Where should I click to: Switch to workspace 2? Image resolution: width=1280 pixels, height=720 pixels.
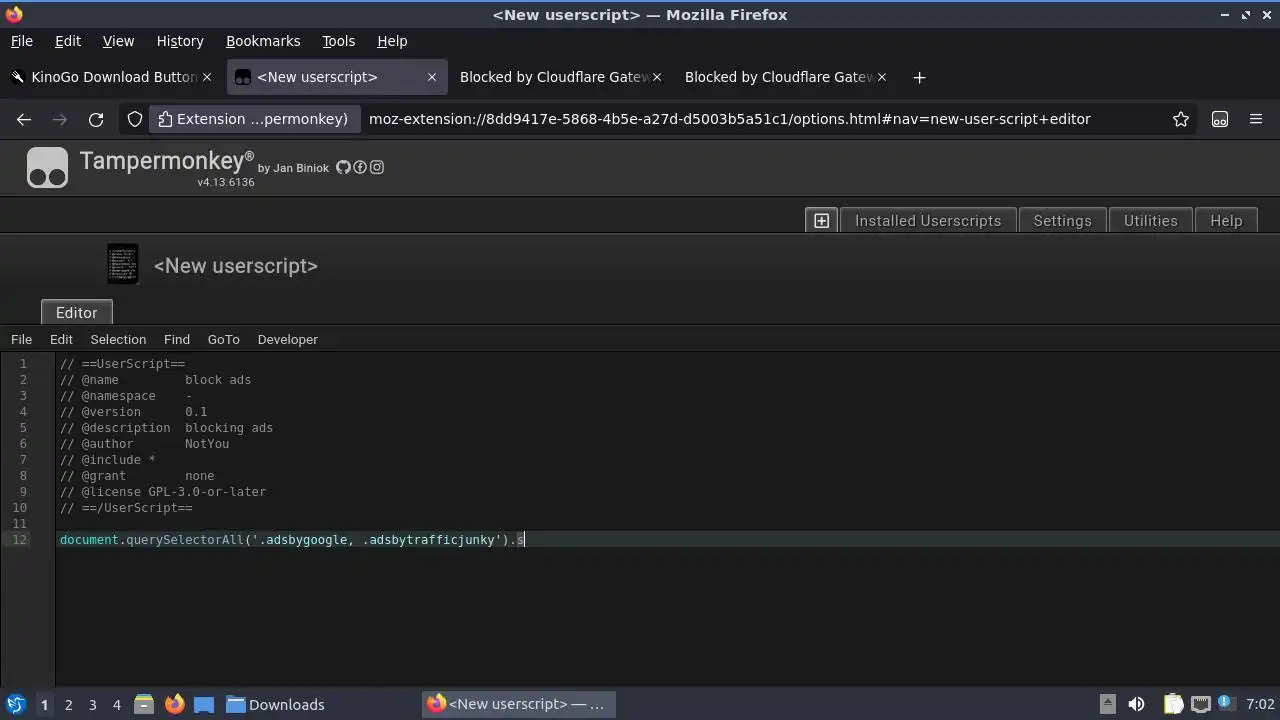click(68, 705)
